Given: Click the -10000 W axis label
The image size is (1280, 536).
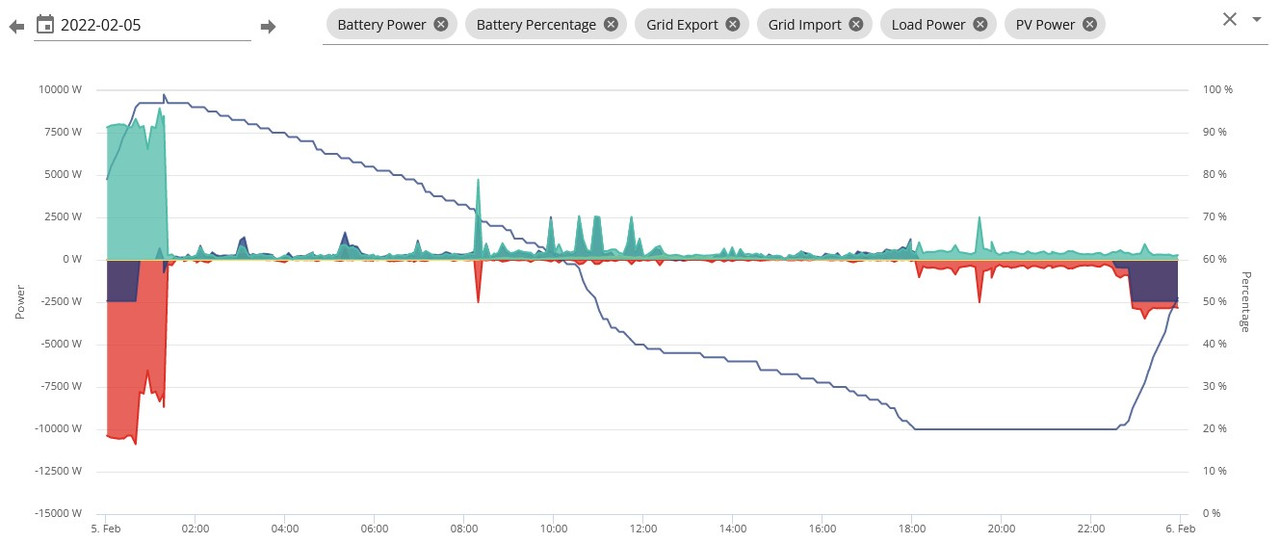Looking at the screenshot, I should [60, 428].
